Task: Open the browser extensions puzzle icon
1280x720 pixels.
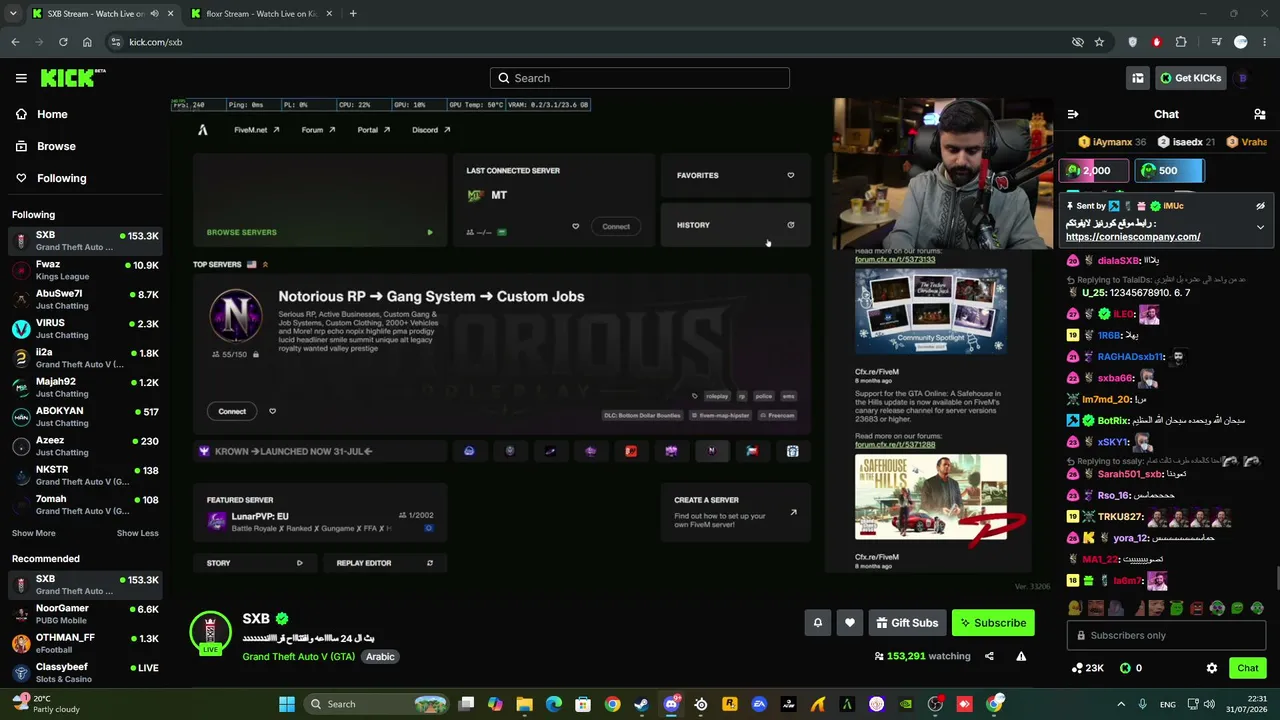Action: (1181, 42)
